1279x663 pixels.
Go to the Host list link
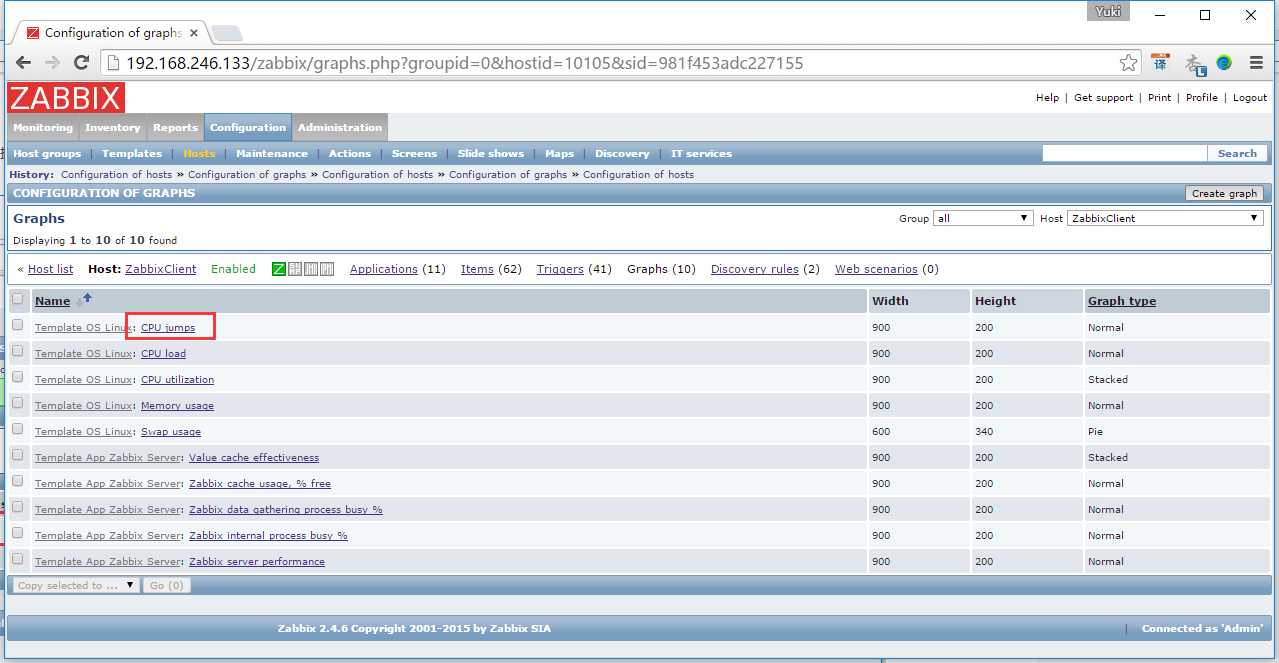[x=51, y=269]
